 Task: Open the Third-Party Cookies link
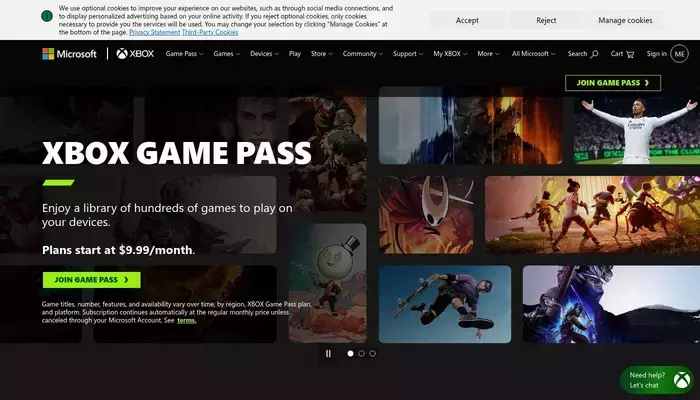(x=210, y=32)
